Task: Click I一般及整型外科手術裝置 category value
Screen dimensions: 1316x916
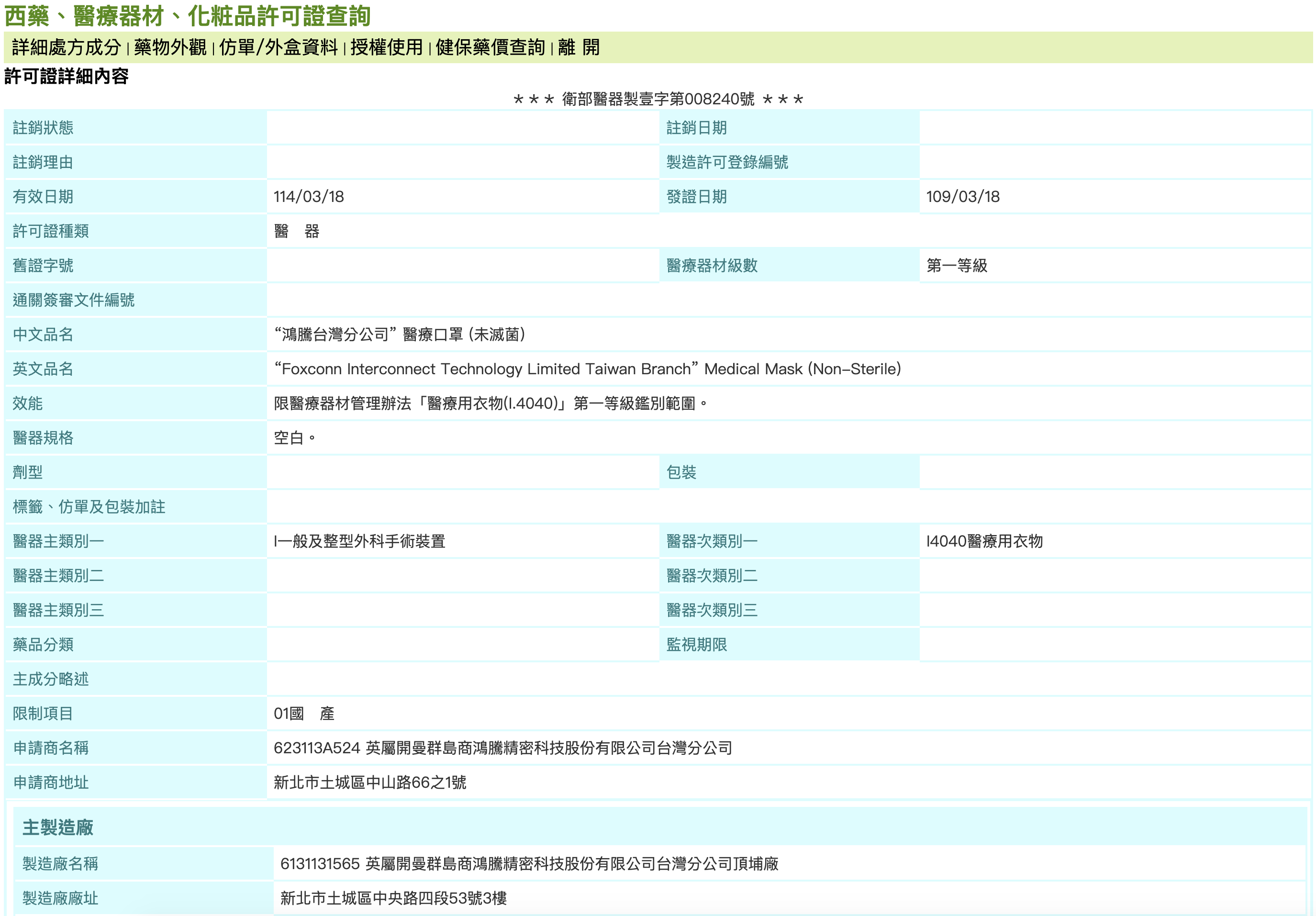Action: tap(359, 541)
